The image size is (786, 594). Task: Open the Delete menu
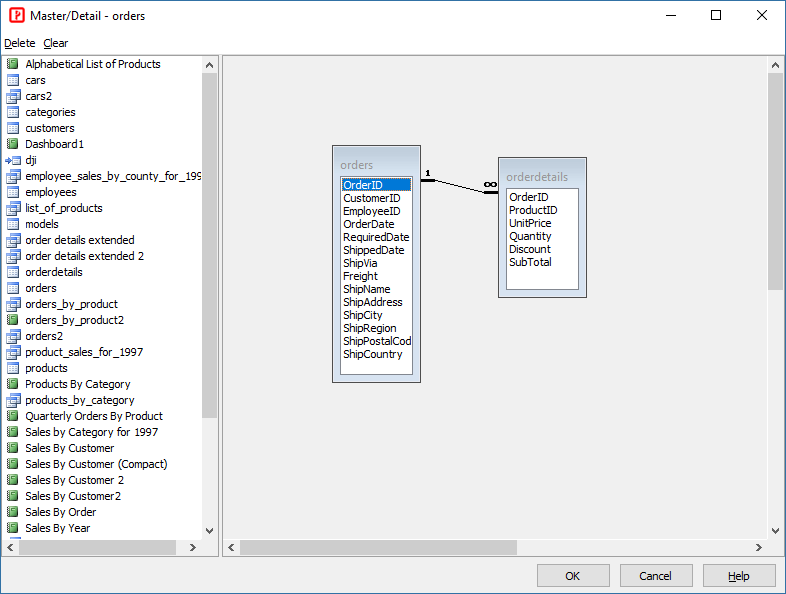tap(19, 43)
